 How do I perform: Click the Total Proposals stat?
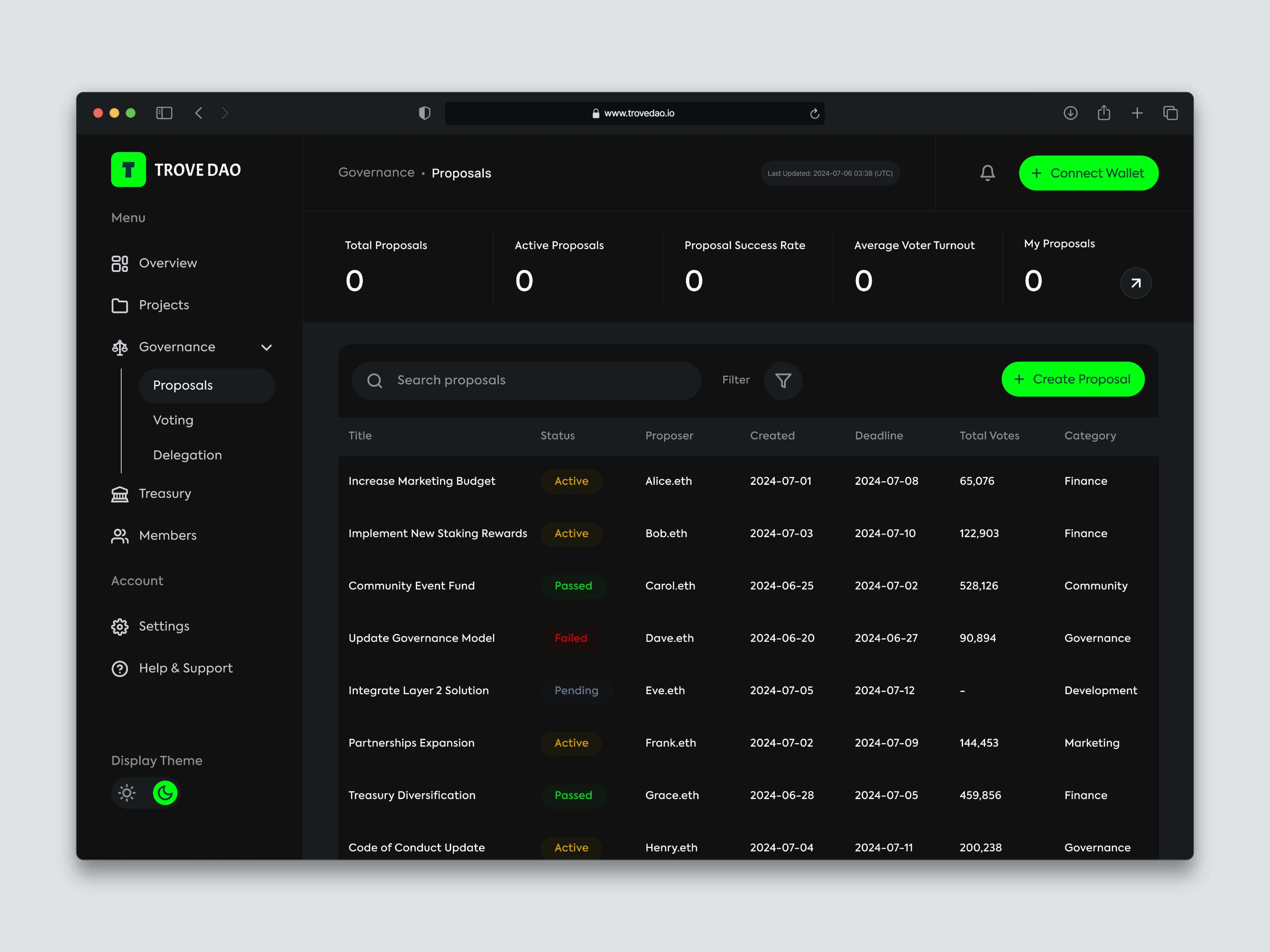[386, 267]
